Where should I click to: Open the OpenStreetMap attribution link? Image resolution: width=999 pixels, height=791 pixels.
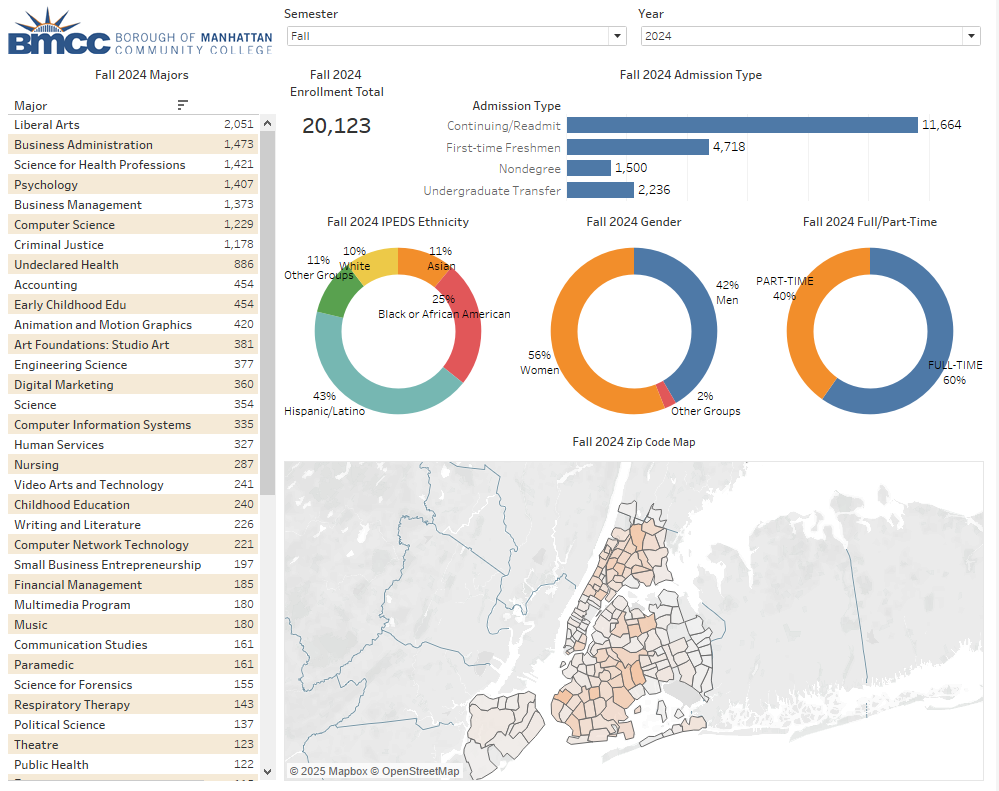(x=420, y=771)
